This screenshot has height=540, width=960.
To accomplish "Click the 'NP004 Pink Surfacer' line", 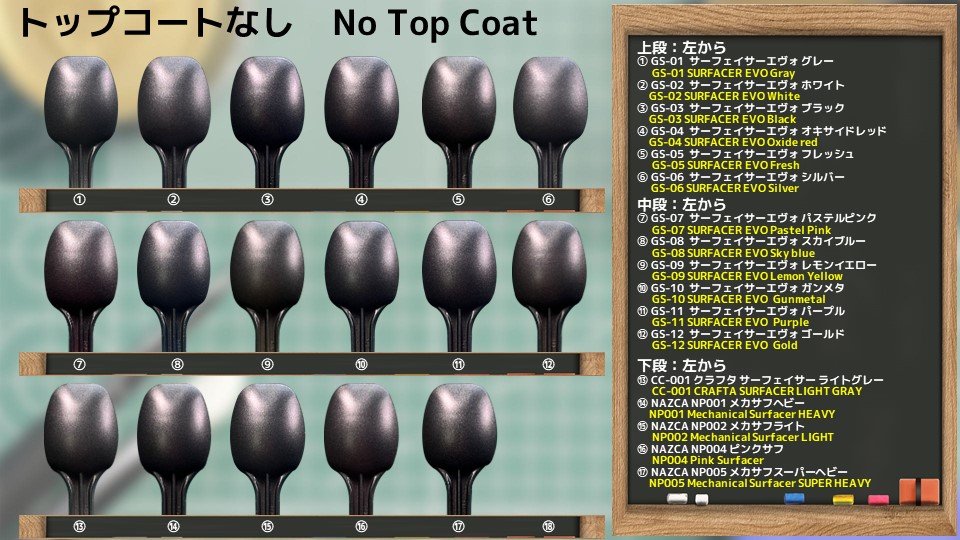I will [707, 460].
